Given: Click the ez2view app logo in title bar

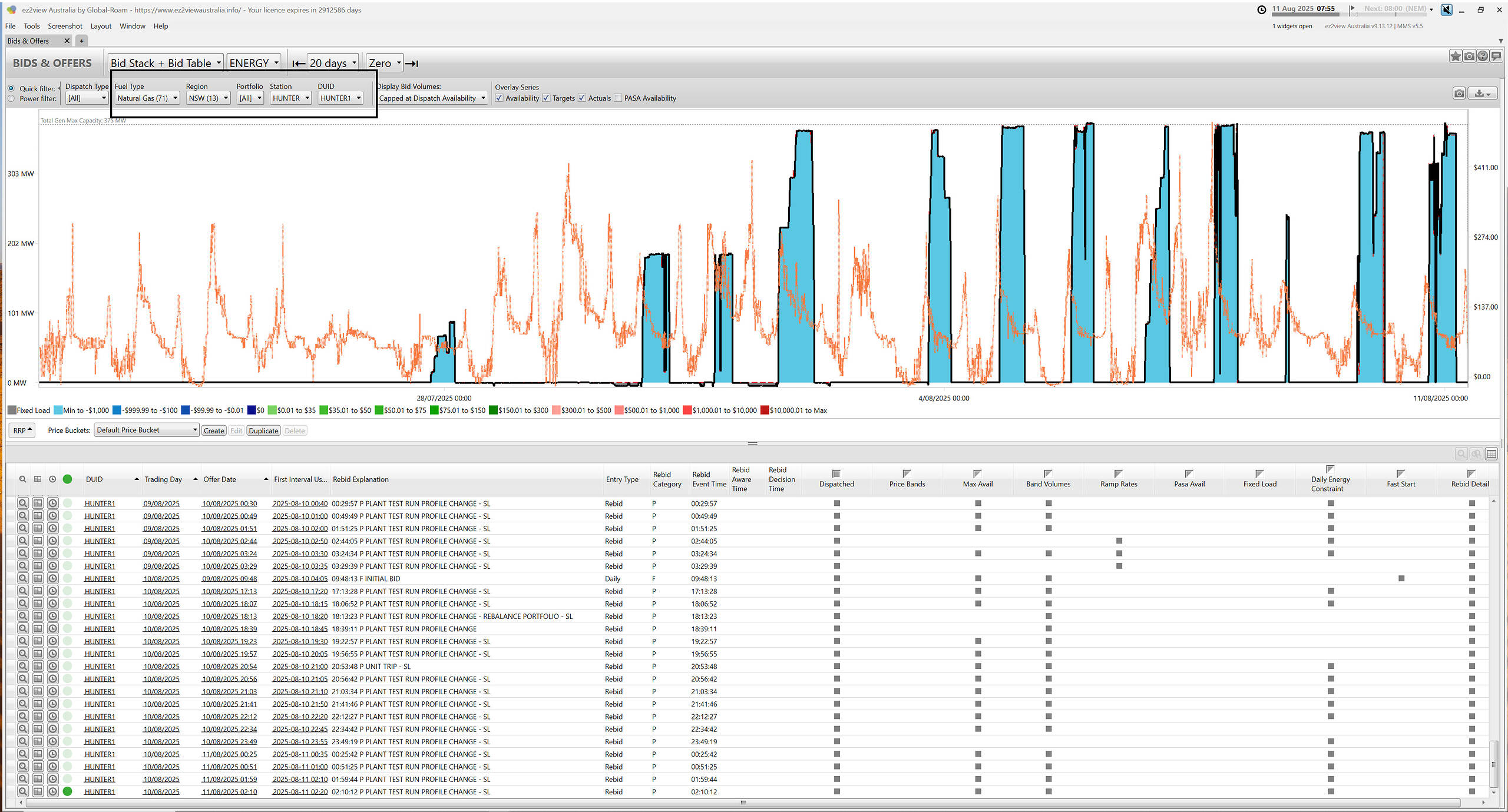Looking at the screenshot, I should coord(11,10).
